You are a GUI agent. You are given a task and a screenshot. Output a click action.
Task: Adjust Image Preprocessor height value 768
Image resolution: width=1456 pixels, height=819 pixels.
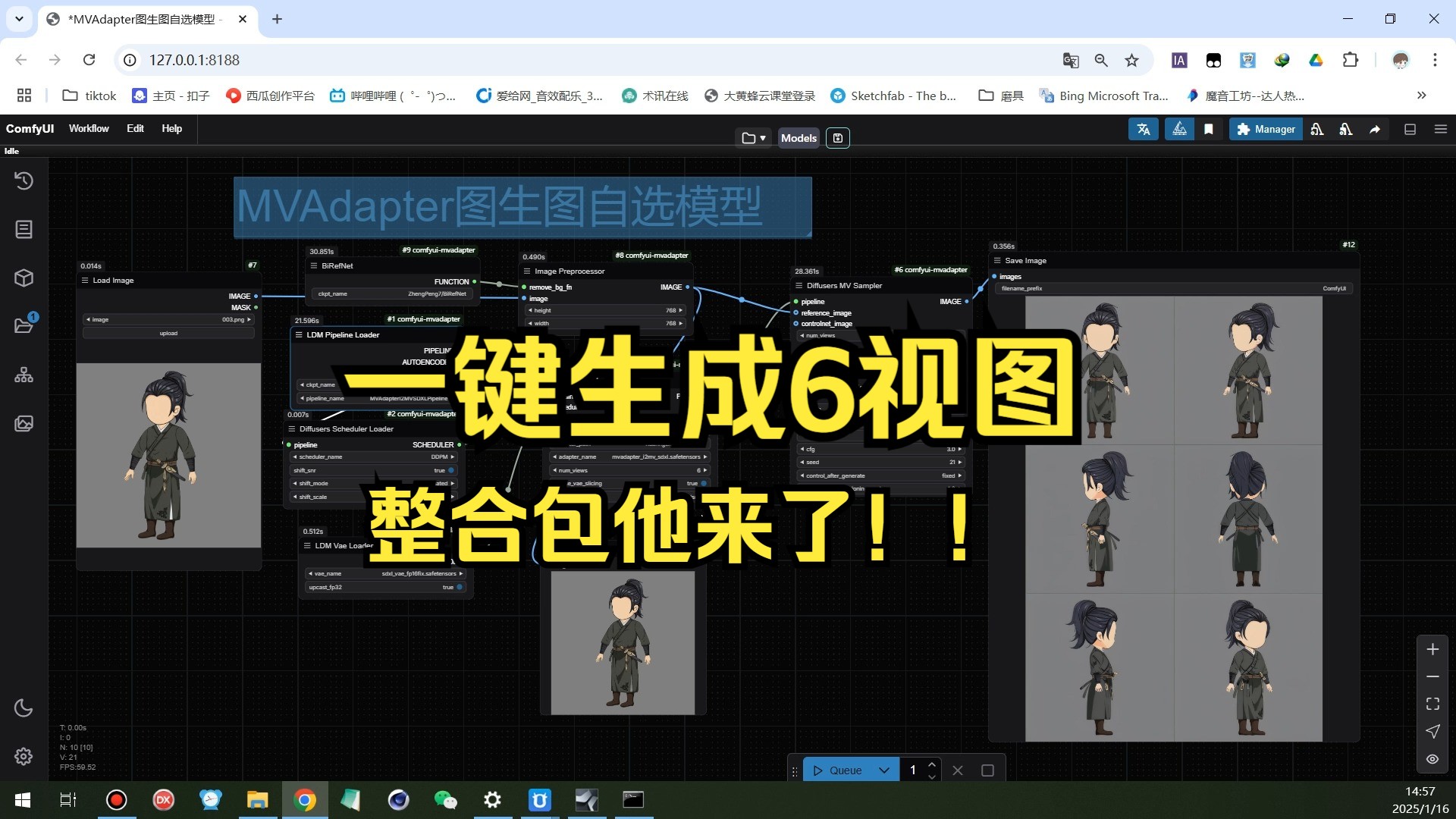click(605, 311)
